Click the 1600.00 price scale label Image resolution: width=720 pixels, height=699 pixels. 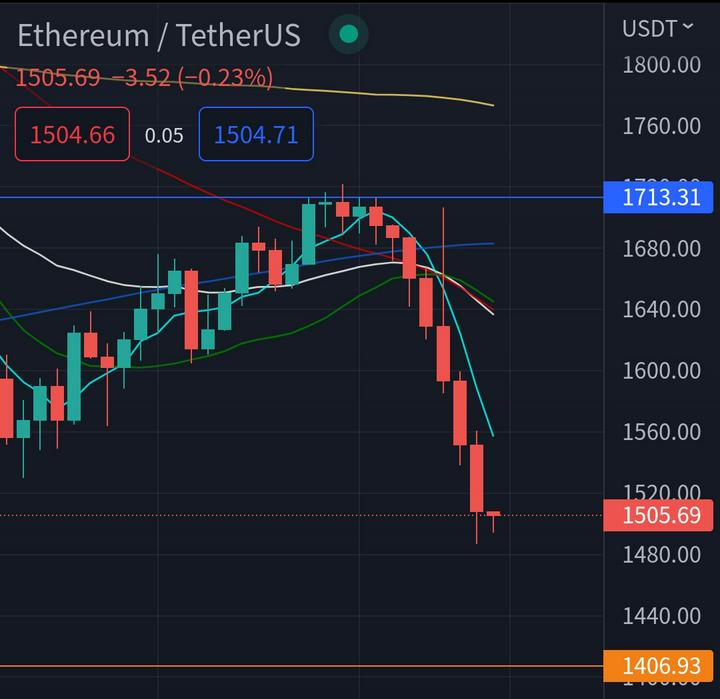tap(661, 371)
